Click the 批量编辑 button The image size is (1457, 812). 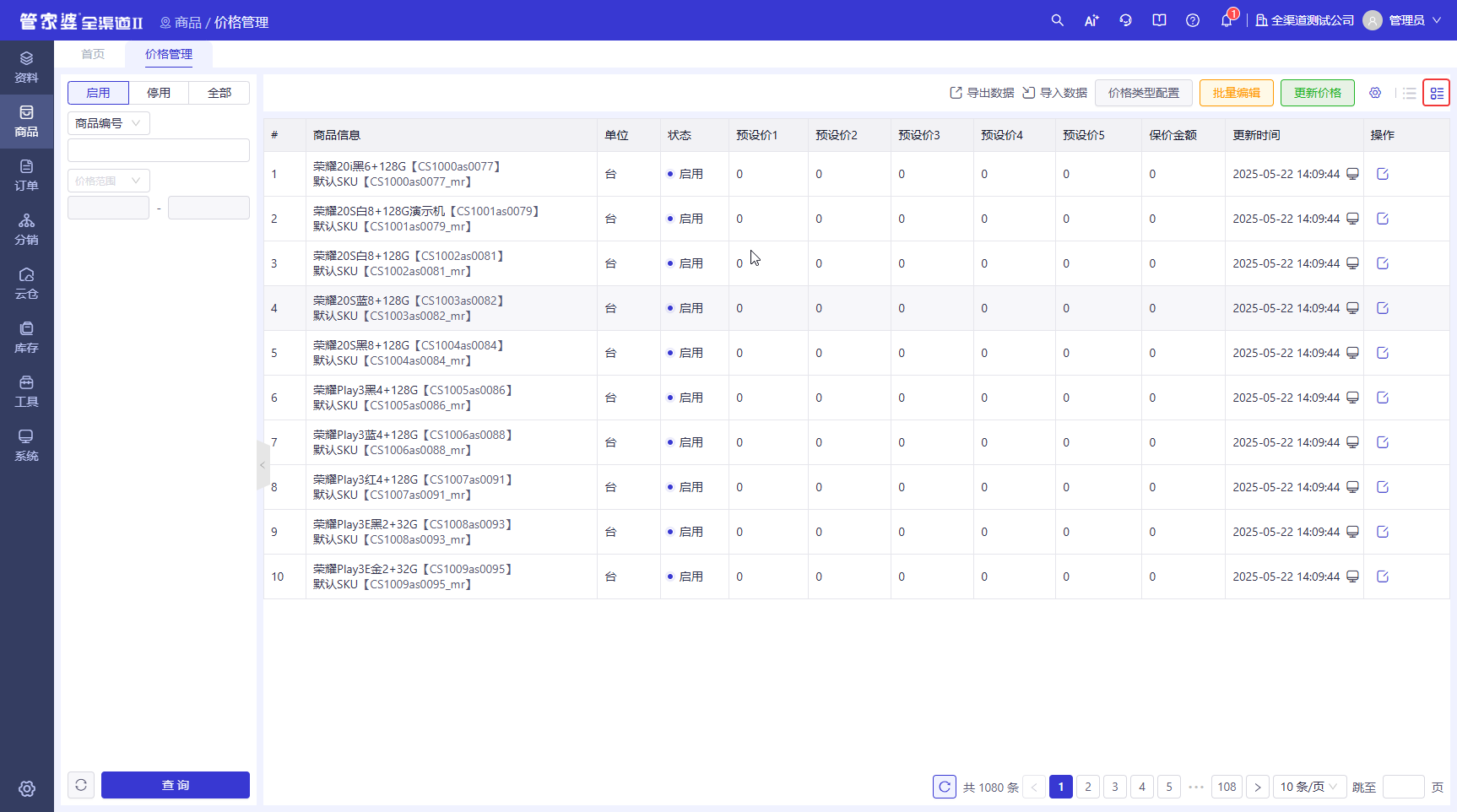click(1237, 93)
